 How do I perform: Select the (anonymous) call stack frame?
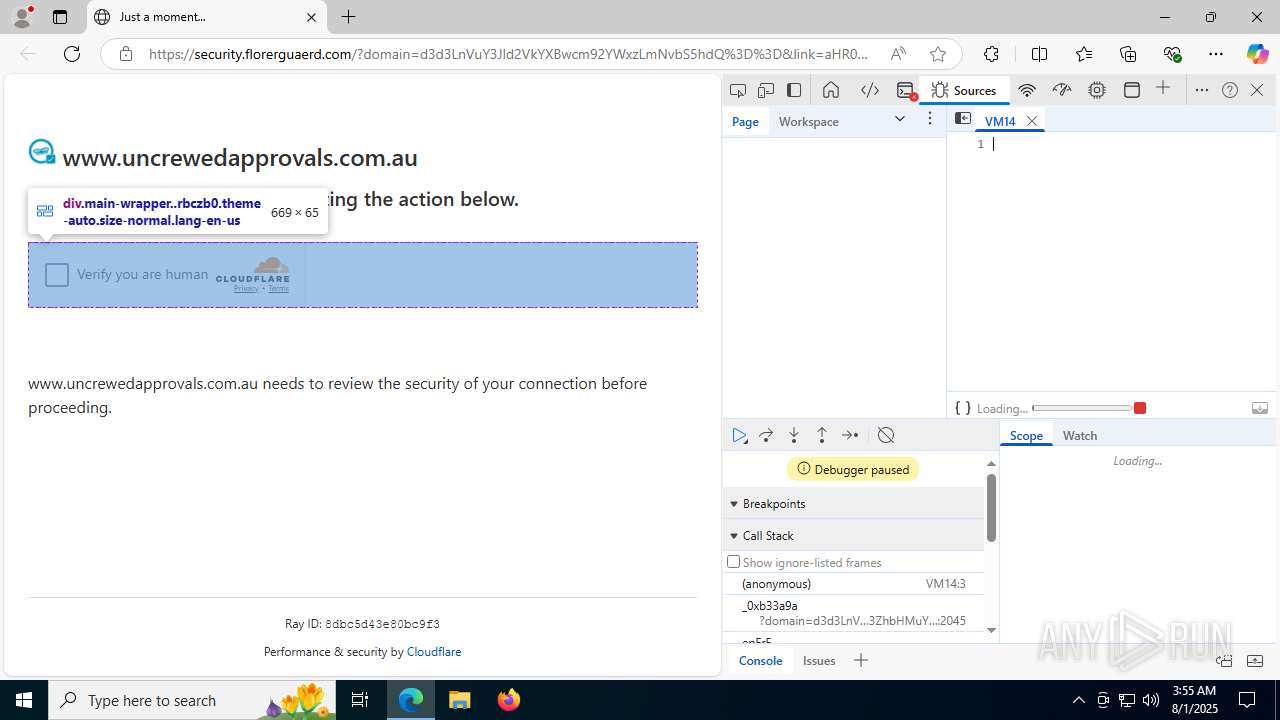point(853,583)
